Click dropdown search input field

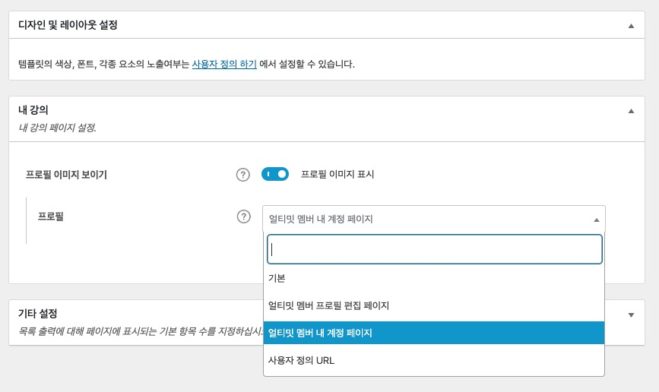click(x=435, y=249)
